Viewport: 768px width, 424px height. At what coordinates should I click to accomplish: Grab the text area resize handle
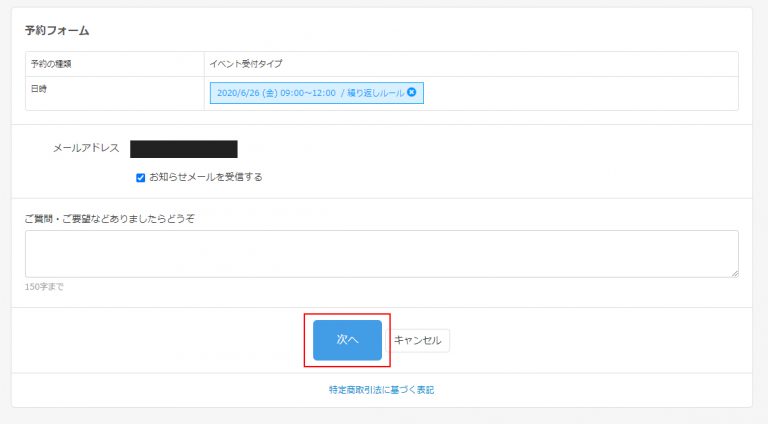pos(734,272)
